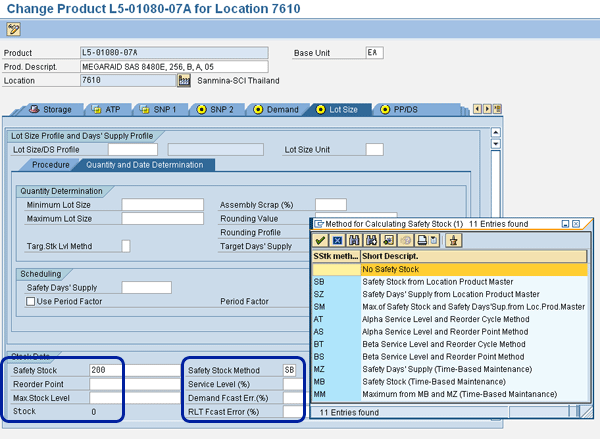Click the Minimum Lot Size field
Viewport: 600px width, 439px height.
coord(162,205)
